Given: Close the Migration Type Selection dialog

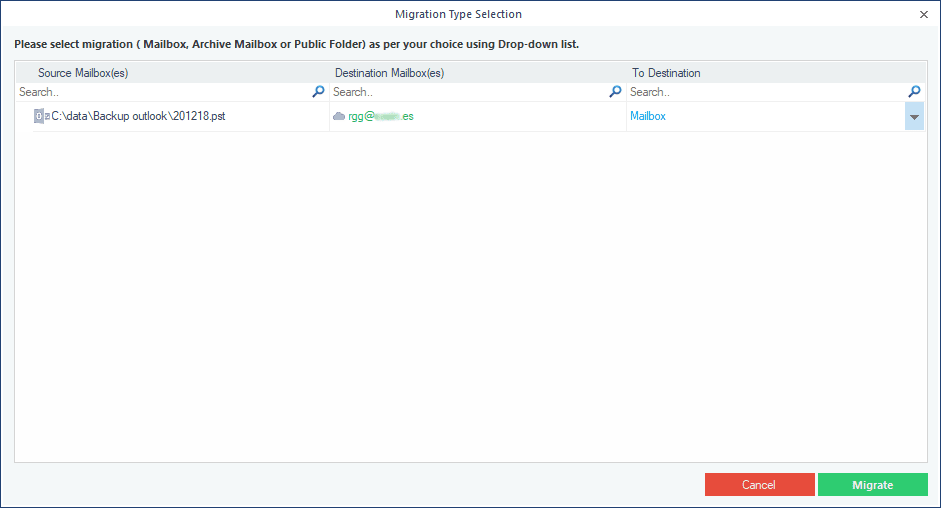Looking at the screenshot, I should pos(924,14).
